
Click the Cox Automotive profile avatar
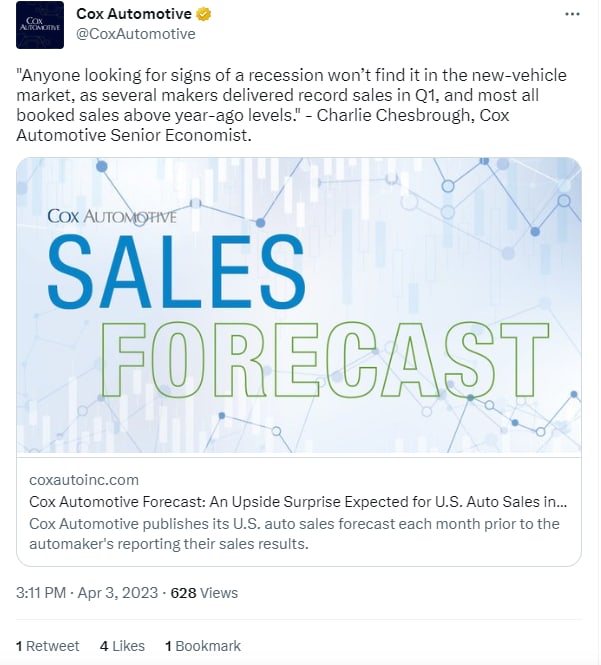pyautogui.click(x=40, y=25)
